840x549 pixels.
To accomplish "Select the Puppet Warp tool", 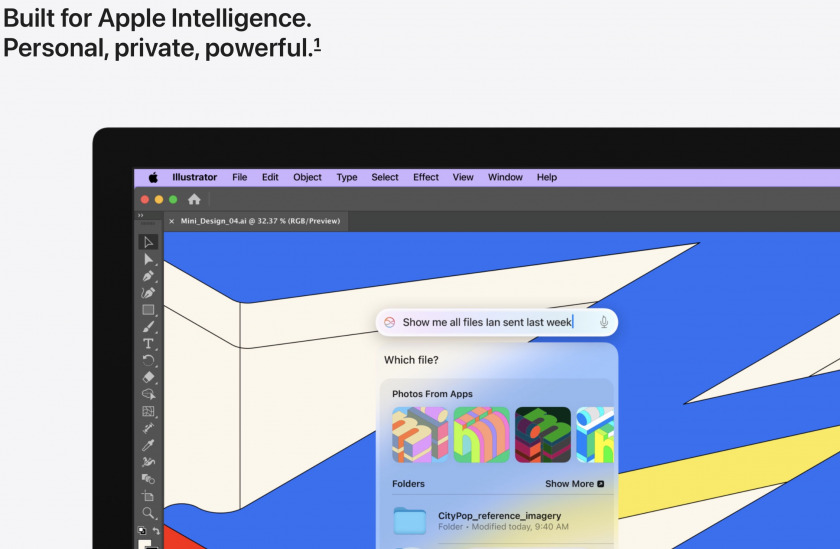I will (x=148, y=462).
